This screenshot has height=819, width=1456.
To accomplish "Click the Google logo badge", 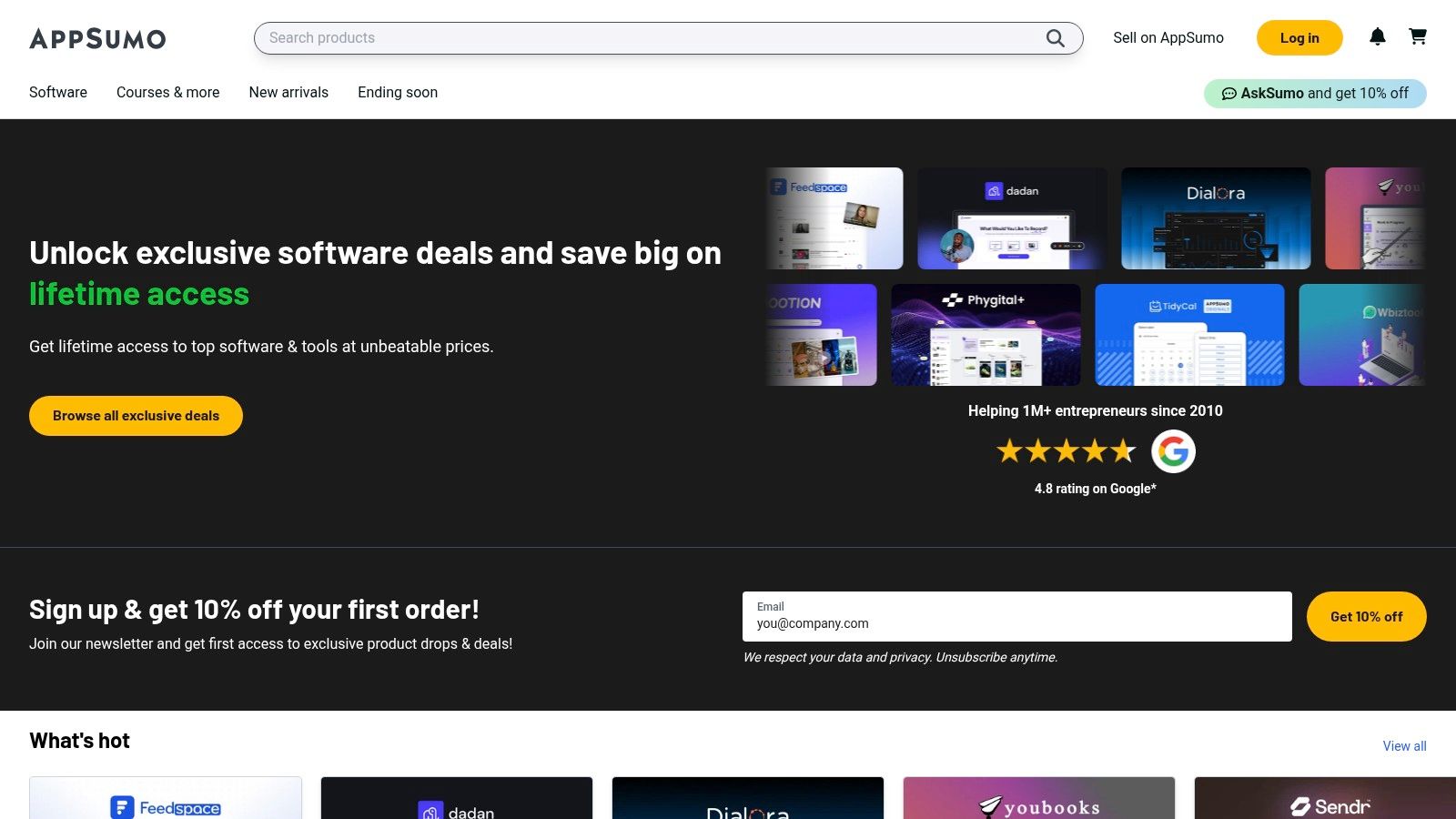I will (1173, 451).
